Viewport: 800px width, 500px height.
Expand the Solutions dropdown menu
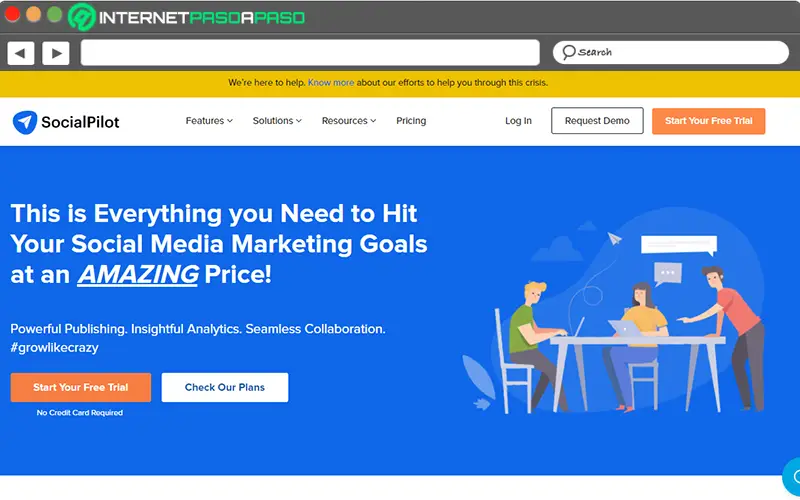(276, 121)
